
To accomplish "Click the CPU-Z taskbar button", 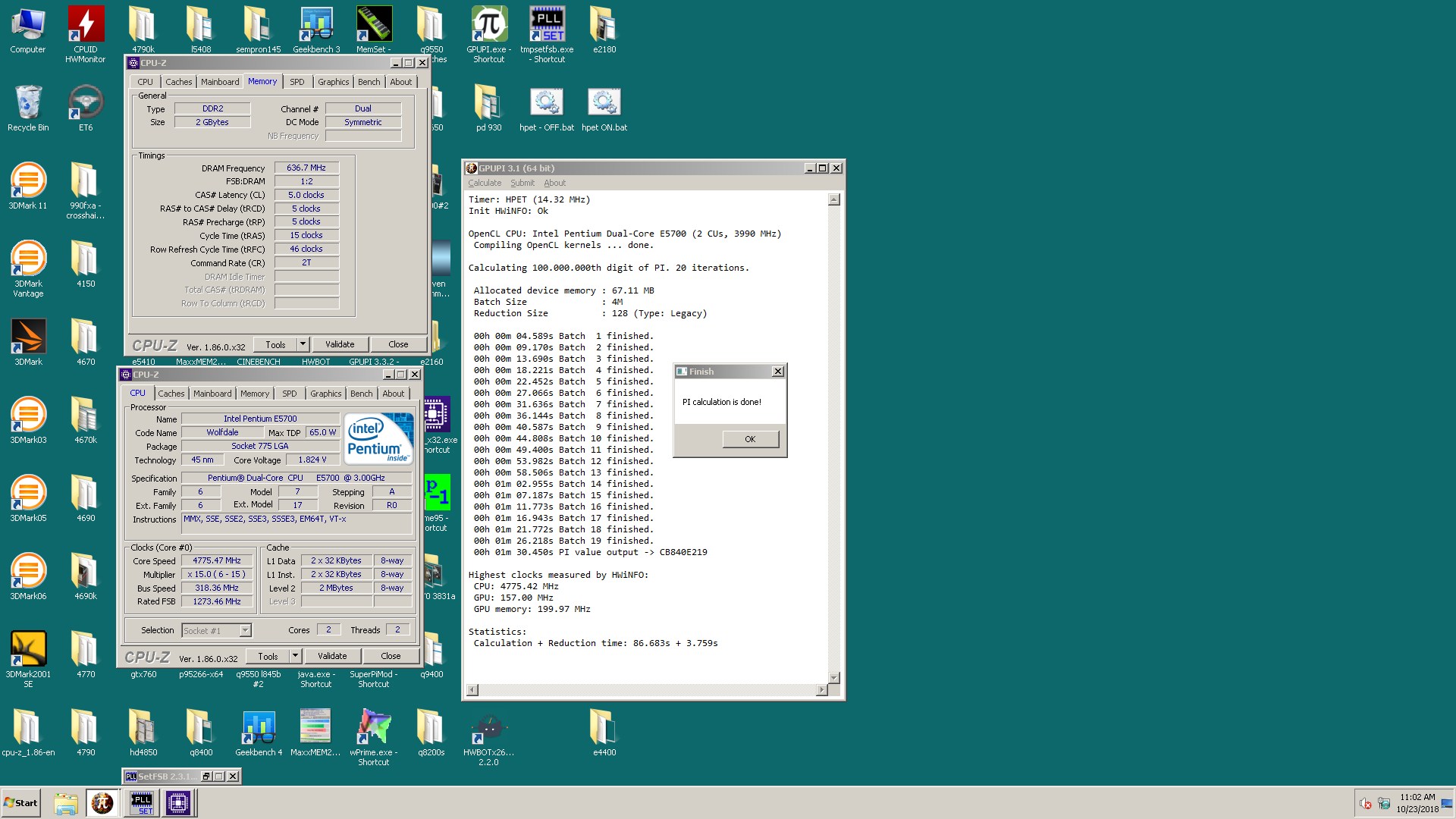I will coord(178,802).
